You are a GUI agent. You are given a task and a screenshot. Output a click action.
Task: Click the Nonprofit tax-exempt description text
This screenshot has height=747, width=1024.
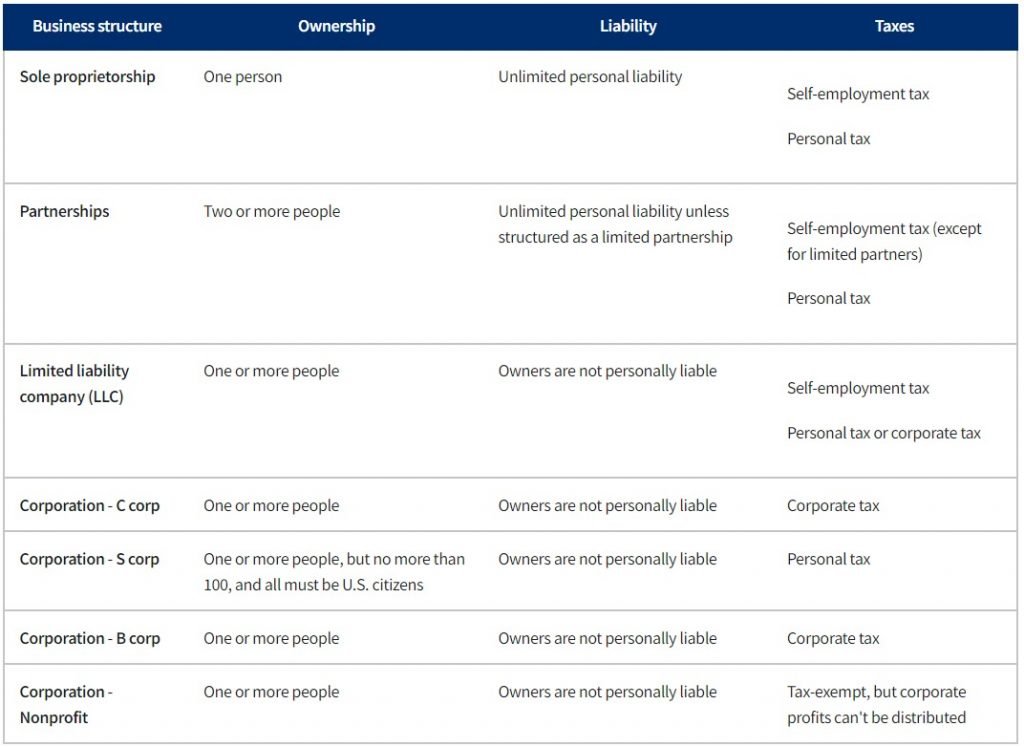(876, 704)
